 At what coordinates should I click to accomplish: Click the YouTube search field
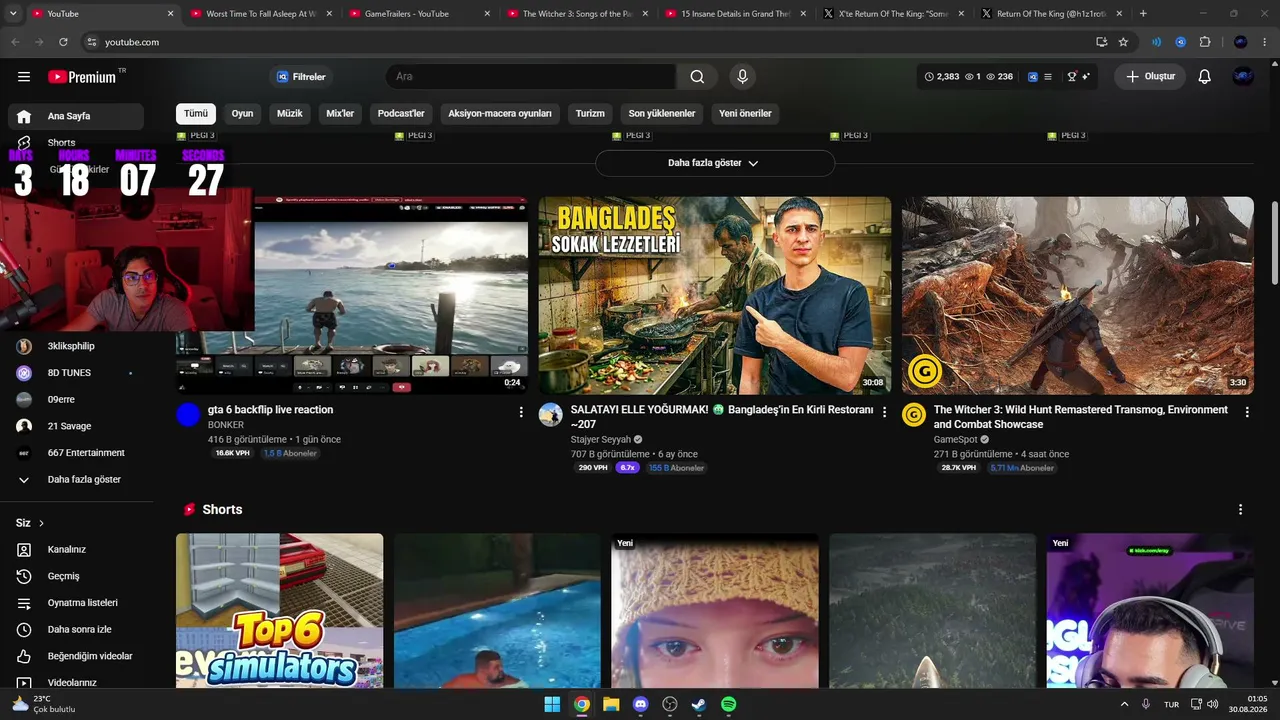530,77
